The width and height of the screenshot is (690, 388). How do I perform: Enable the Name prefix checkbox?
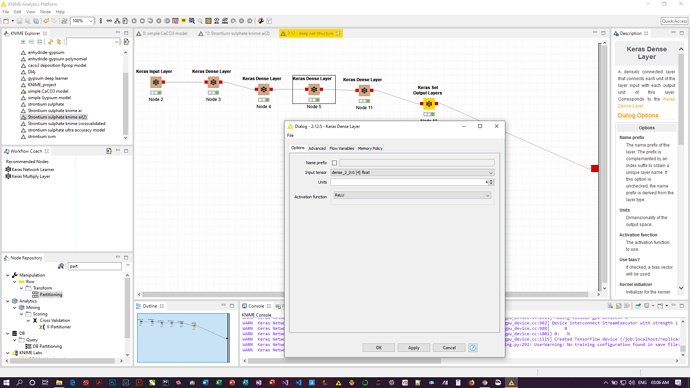click(334, 163)
